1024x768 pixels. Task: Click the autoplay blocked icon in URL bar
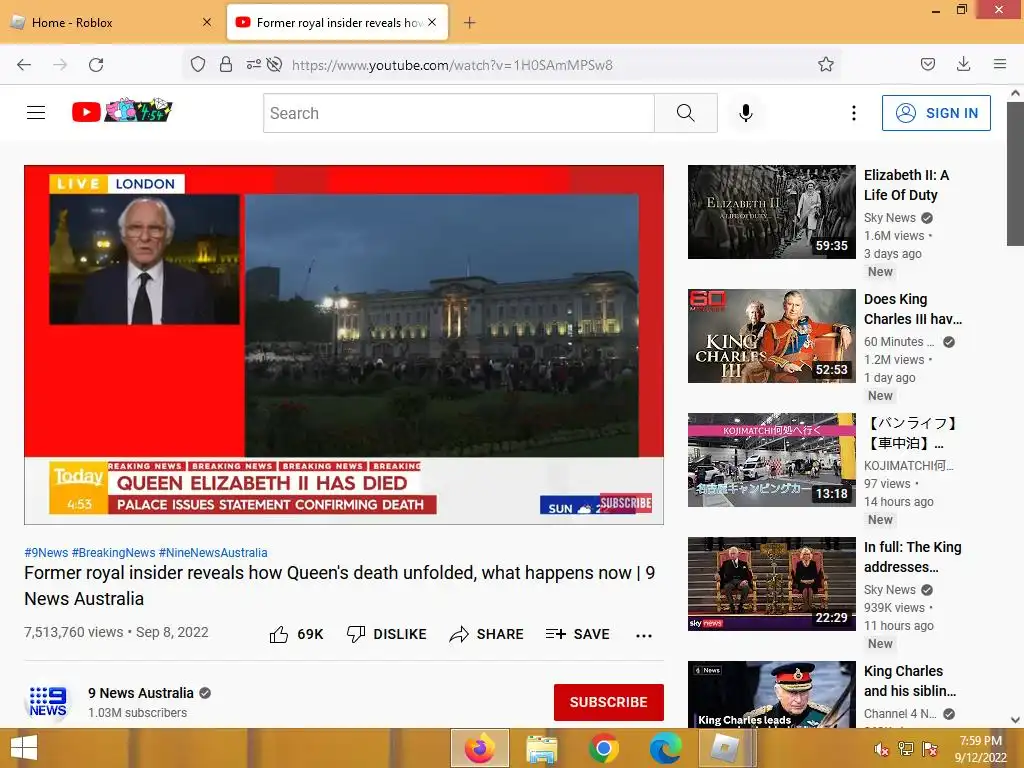click(x=275, y=64)
